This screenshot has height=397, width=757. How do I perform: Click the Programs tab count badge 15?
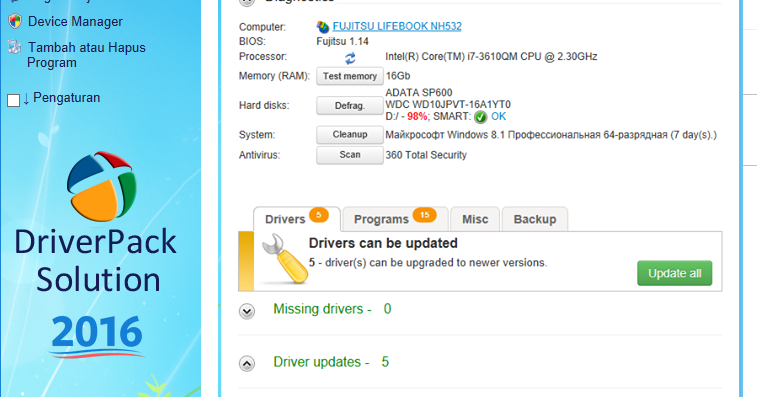pyautogui.click(x=424, y=215)
